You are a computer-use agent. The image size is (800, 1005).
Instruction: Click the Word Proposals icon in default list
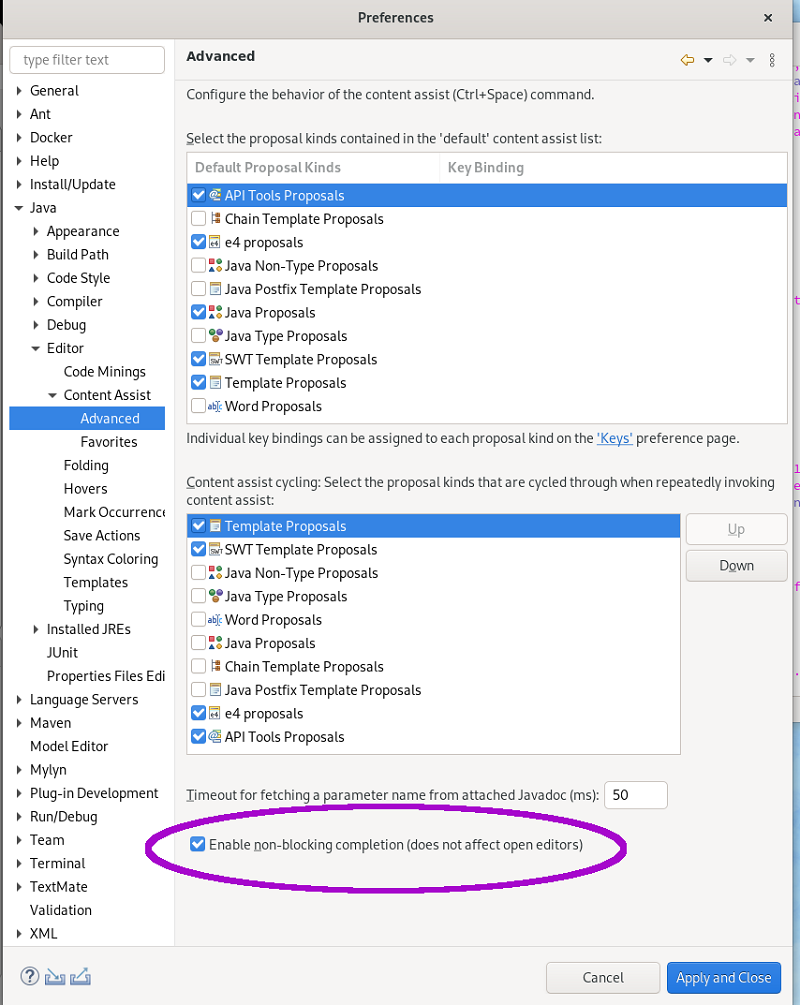(215, 406)
